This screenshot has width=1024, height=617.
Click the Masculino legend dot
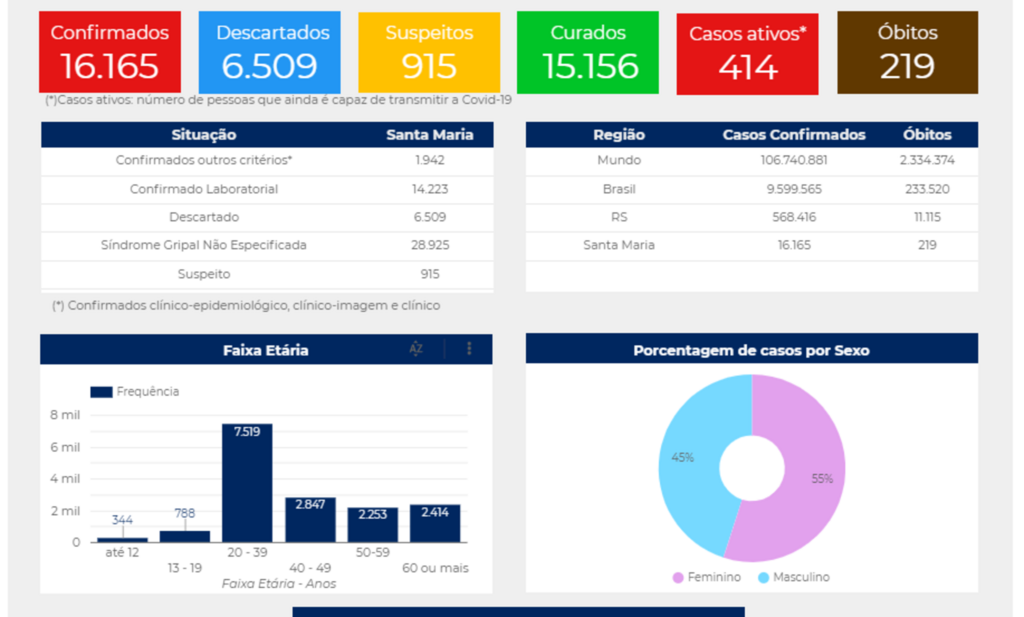(764, 578)
